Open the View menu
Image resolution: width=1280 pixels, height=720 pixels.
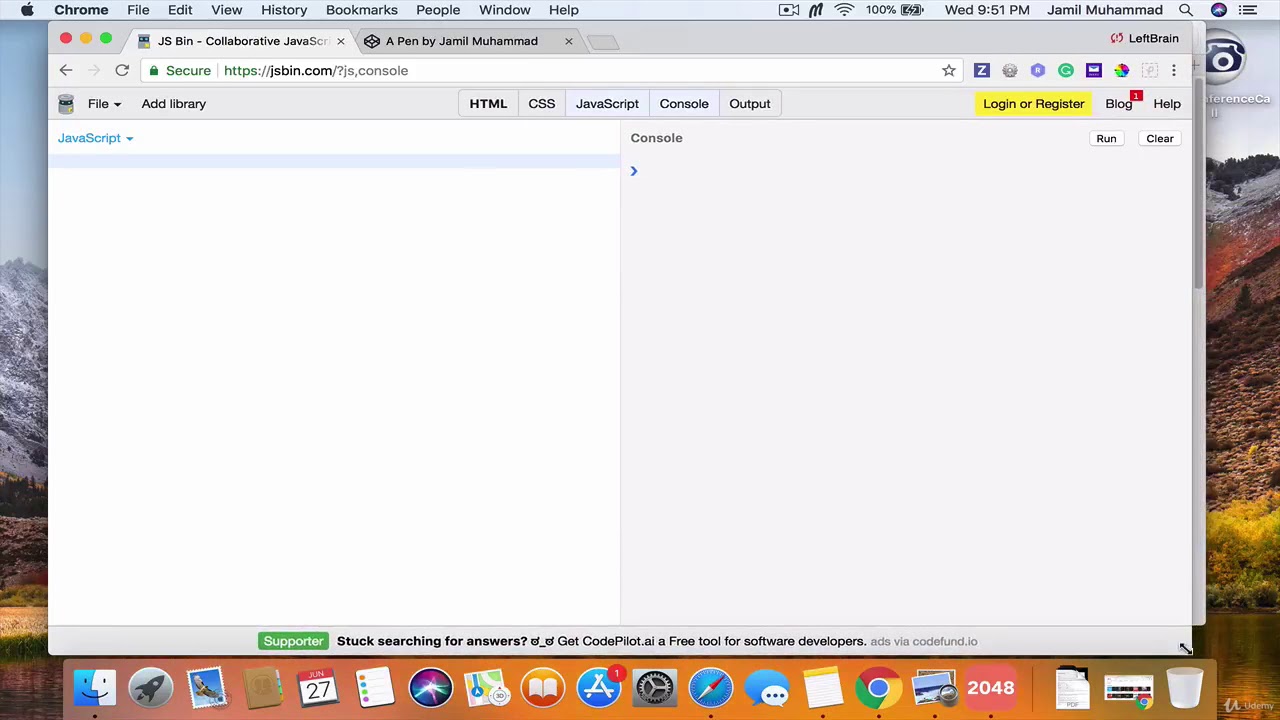point(226,10)
